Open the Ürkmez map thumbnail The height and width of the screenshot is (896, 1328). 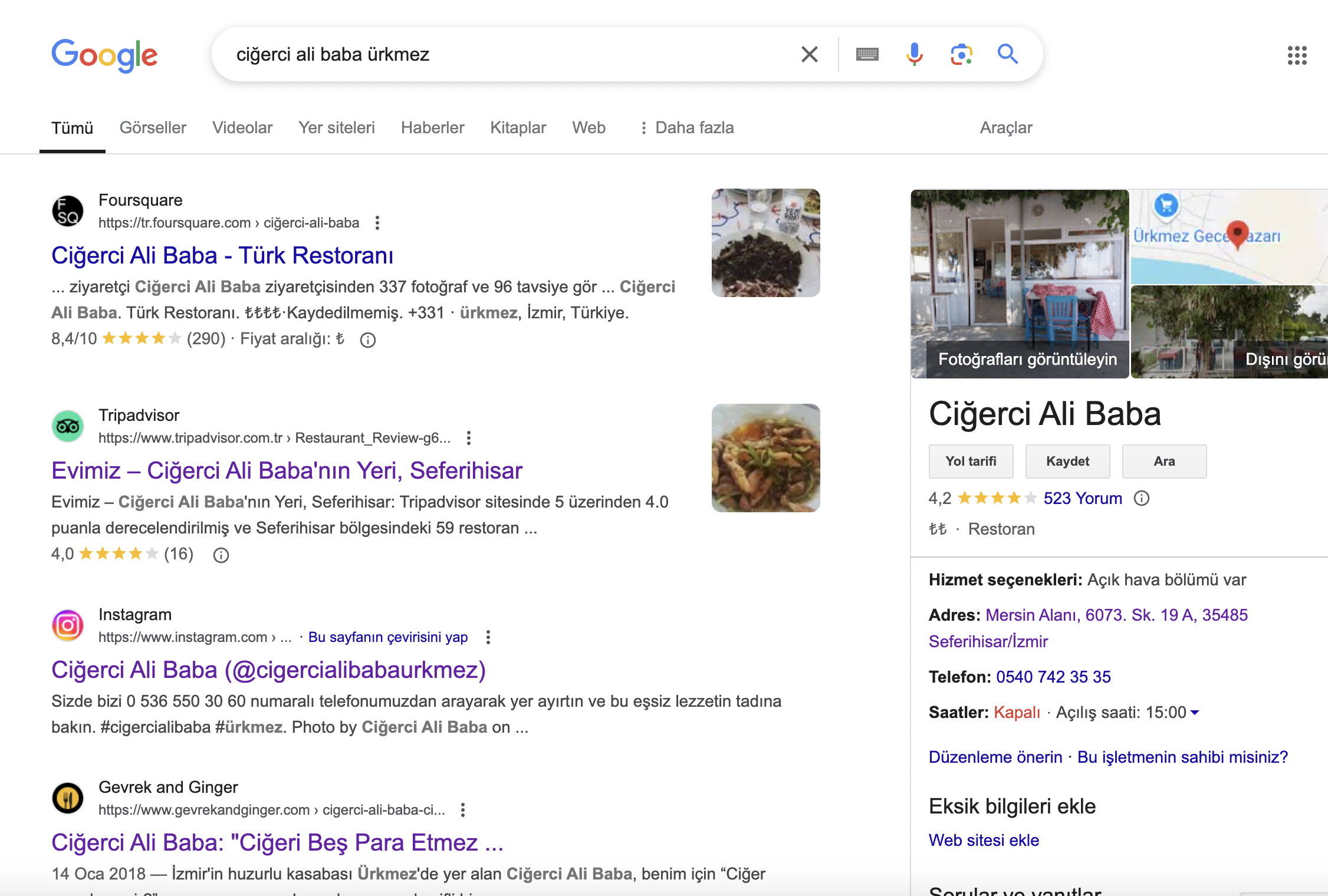1229,236
